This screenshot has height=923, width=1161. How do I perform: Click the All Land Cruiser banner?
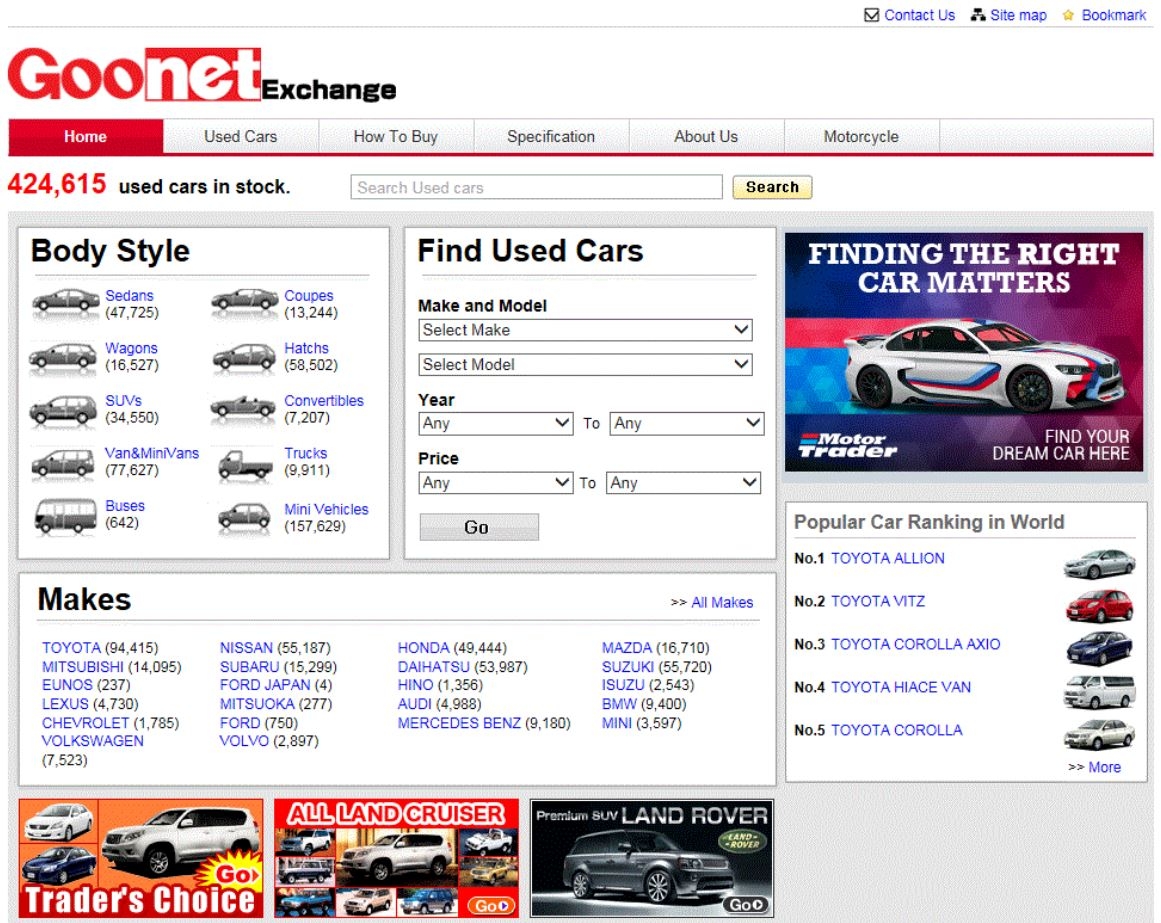[x=396, y=858]
